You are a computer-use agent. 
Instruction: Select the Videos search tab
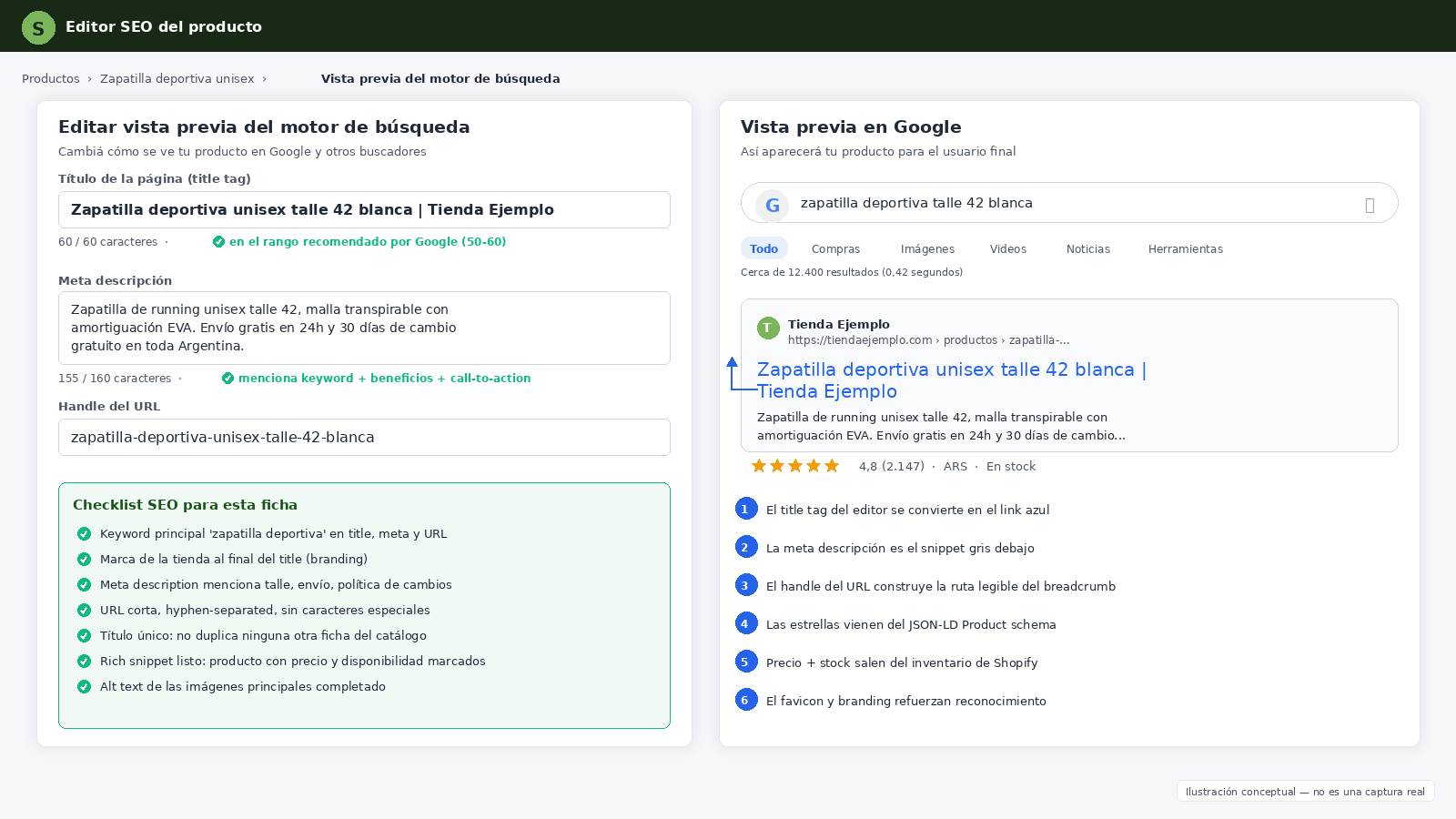(1008, 249)
